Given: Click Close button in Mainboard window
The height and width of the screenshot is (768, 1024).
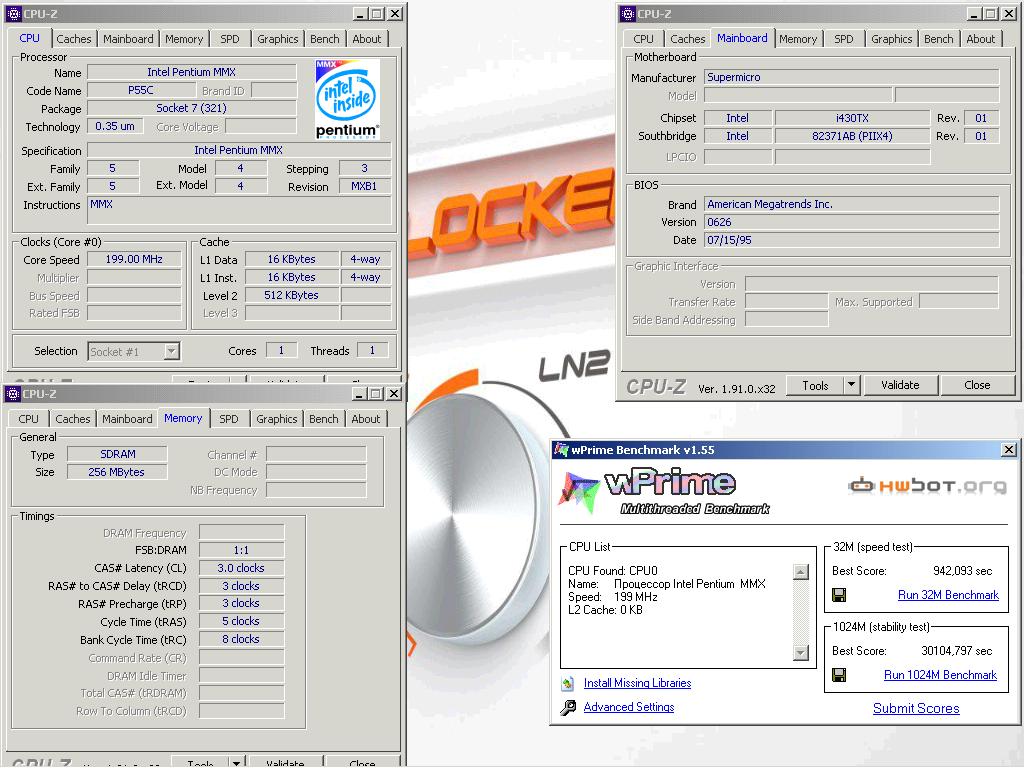Looking at the screenshot, I should pos(977,385).
